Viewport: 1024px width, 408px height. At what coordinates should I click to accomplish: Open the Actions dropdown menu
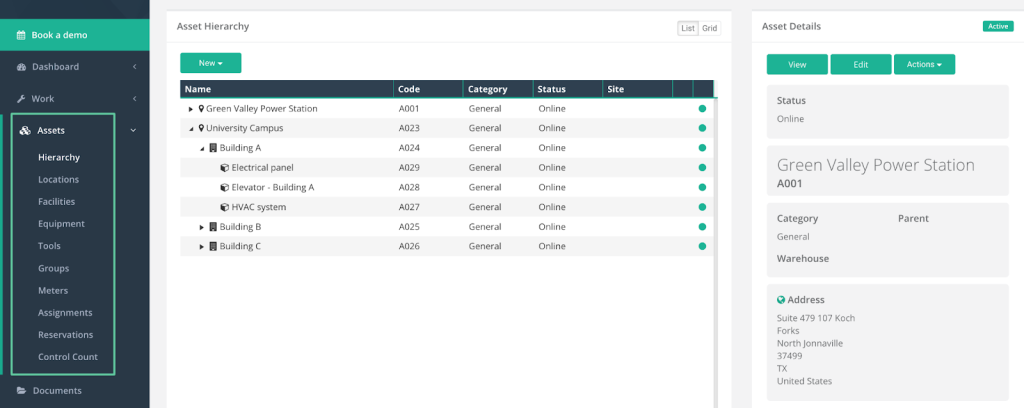[924, 64]
